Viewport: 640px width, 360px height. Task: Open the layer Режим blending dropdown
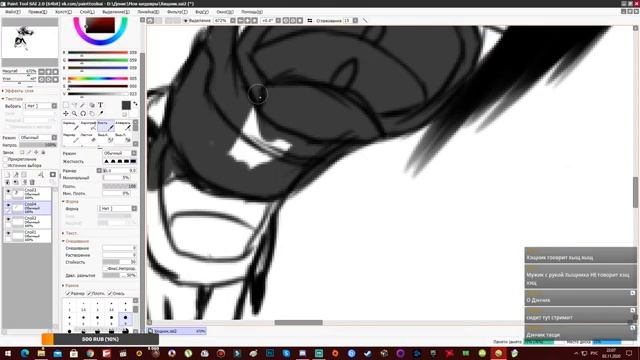(x=38, y=138)
